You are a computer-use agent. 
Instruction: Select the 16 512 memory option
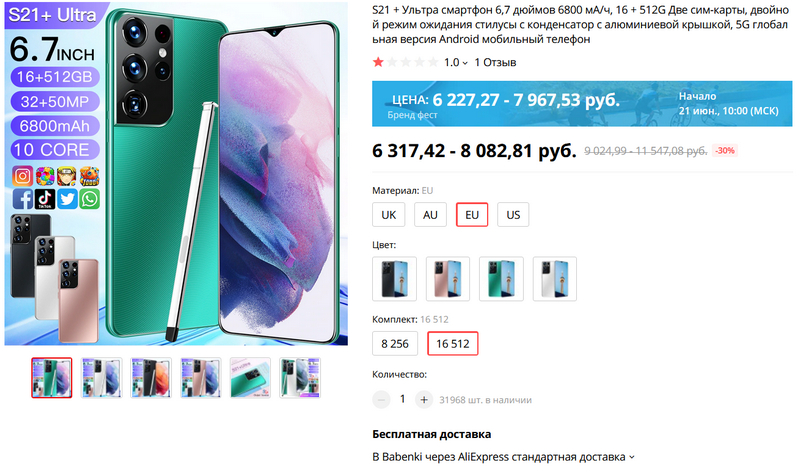tap(453, 344)
